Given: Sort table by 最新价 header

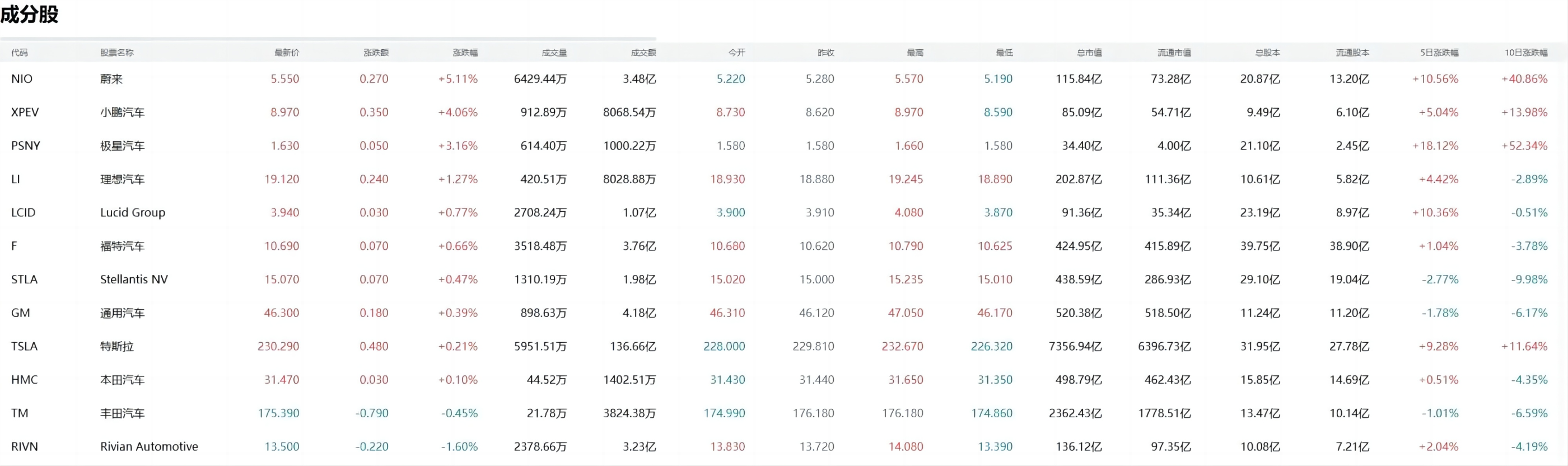Looking at the screenshot, I should click(287, 53).
